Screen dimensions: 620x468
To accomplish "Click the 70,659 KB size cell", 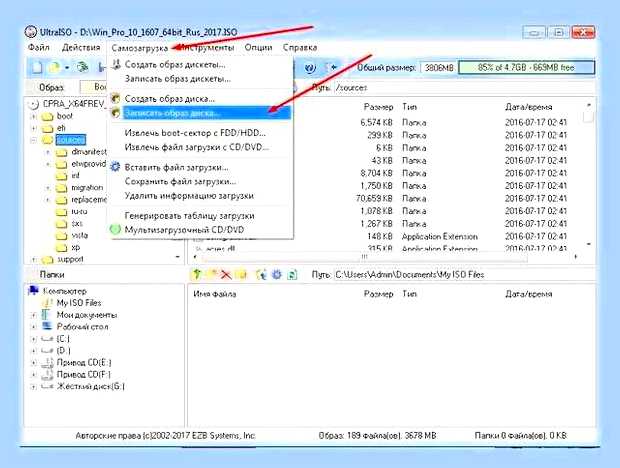I will point(374,198).
